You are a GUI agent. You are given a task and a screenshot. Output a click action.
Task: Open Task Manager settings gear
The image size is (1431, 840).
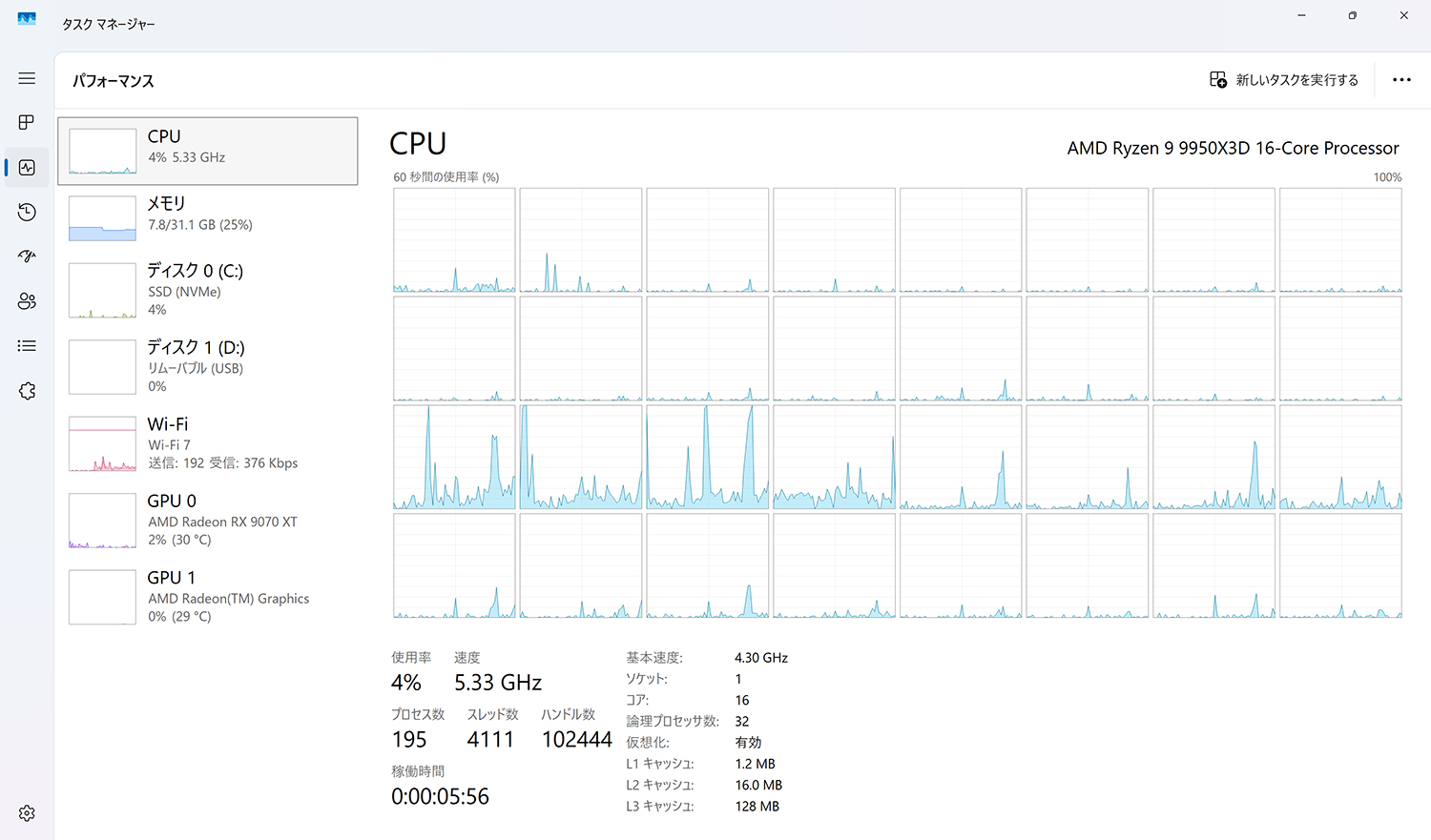tap(27, 813)
